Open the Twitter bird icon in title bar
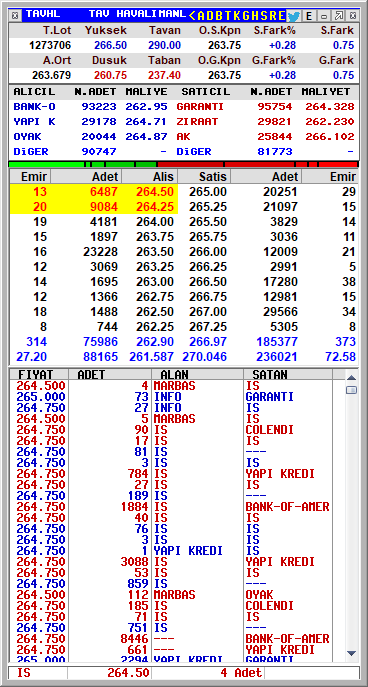The width and height of the screenshot is (368, 687). [x=294, y=16]
